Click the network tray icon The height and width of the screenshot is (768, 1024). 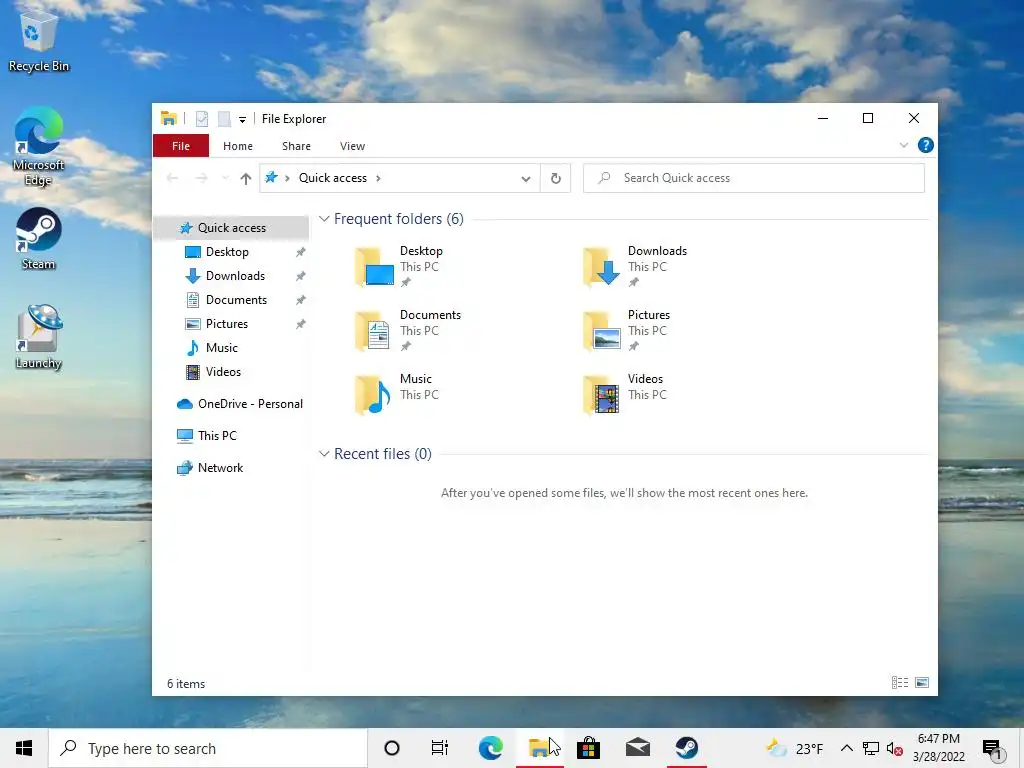871,748
